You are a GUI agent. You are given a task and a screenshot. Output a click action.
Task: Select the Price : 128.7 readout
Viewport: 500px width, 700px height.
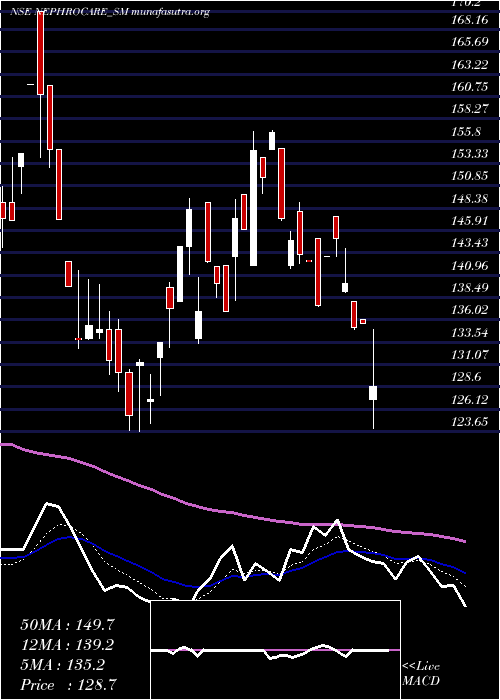69,685
